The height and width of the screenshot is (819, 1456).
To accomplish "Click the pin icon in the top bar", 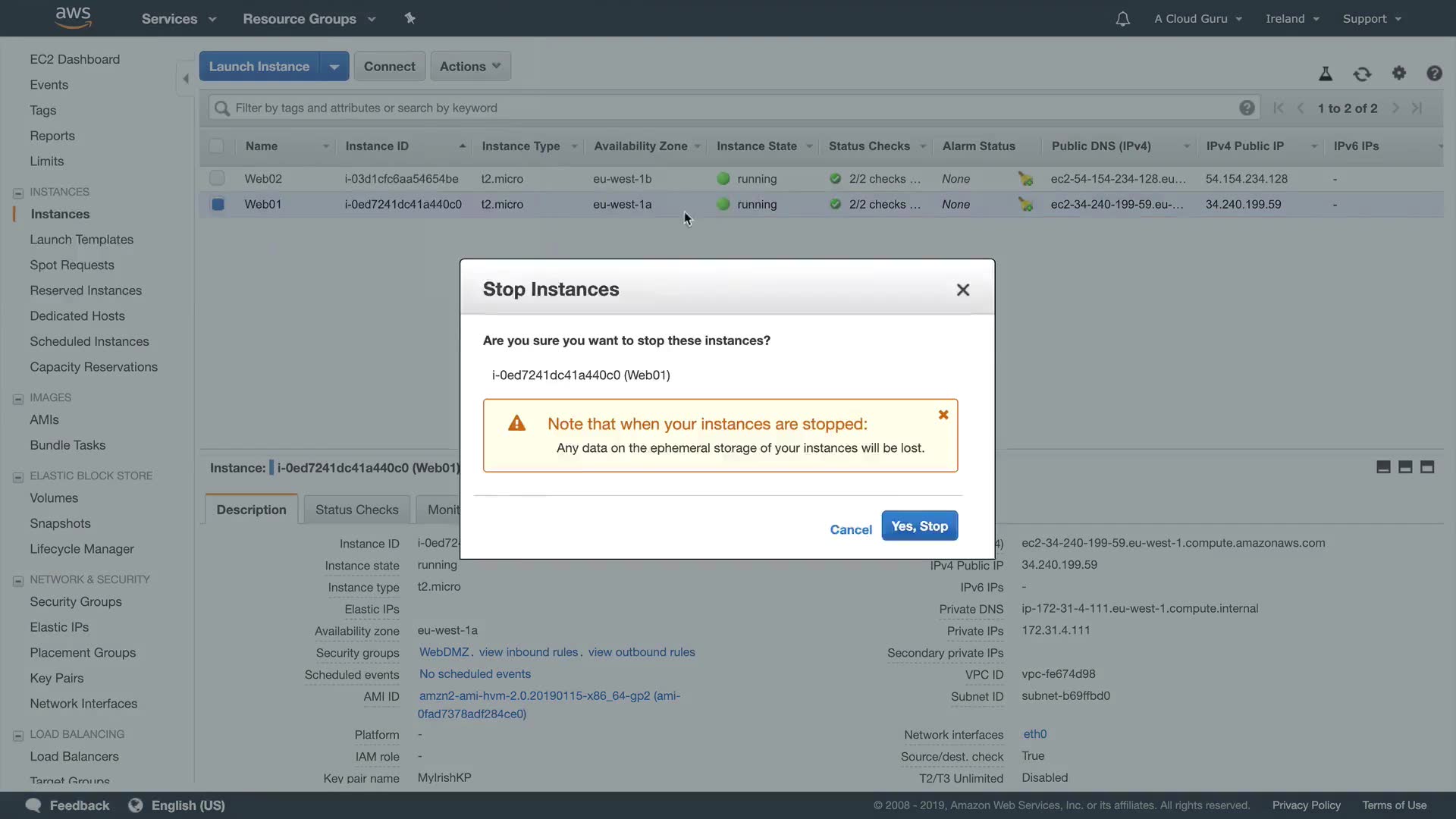I will click(410, 18).
